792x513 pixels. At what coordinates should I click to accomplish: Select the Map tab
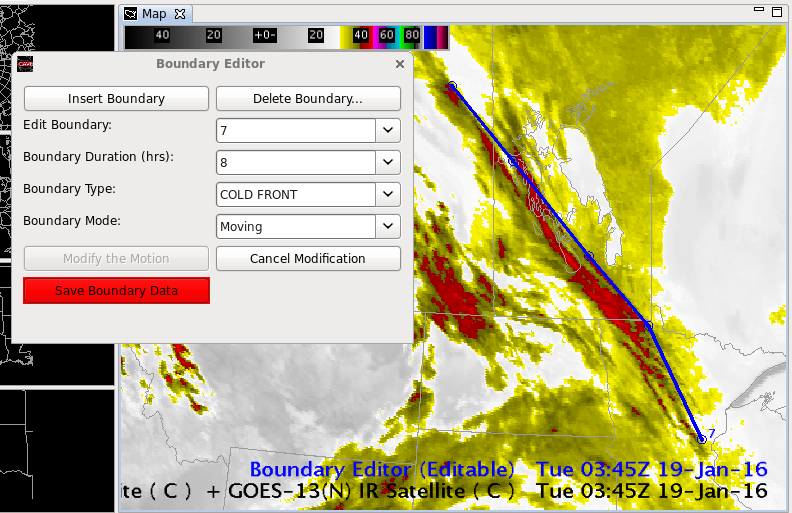[x=154, y=14]
